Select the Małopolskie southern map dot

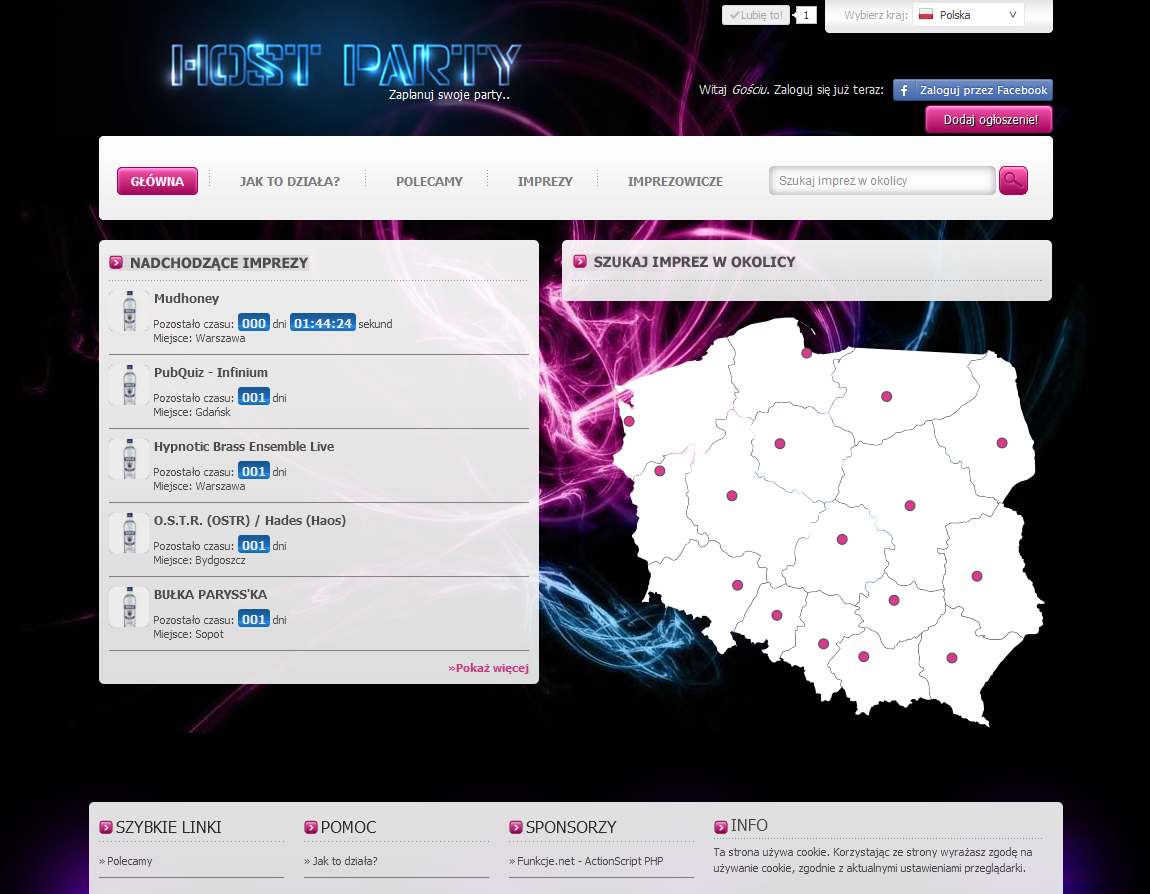(863, 656)
